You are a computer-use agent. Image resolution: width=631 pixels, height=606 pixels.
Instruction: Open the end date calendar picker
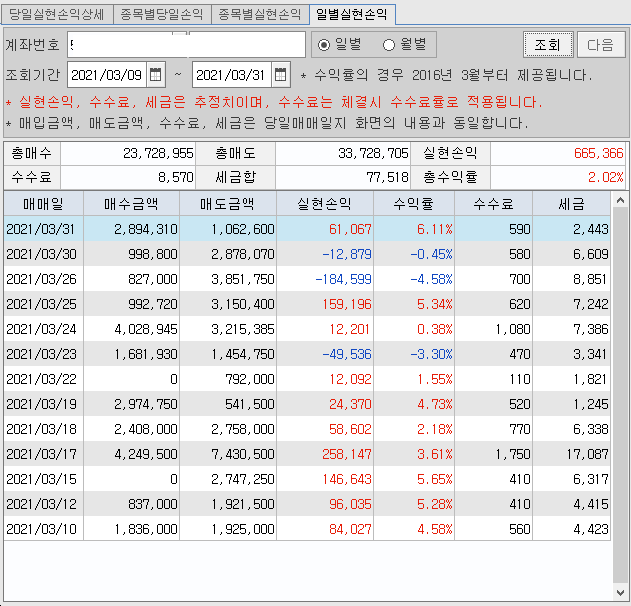coord(281,75)
